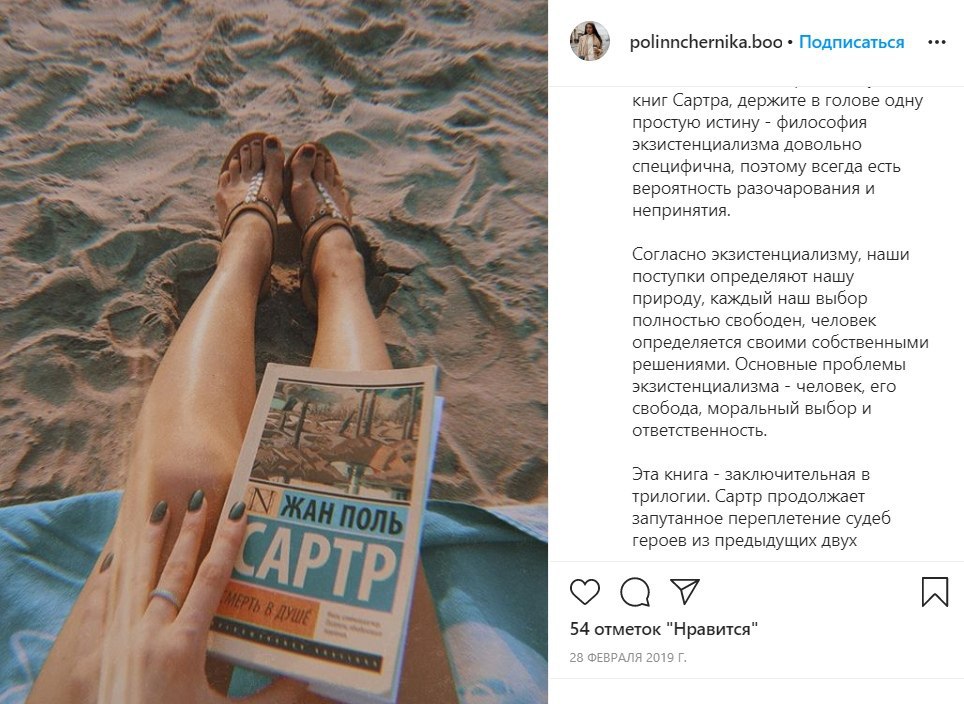This screenshot has width=964, height=704.
Task: Open the polinnchernika.boo profile avatar
Action: pos(590,41)
